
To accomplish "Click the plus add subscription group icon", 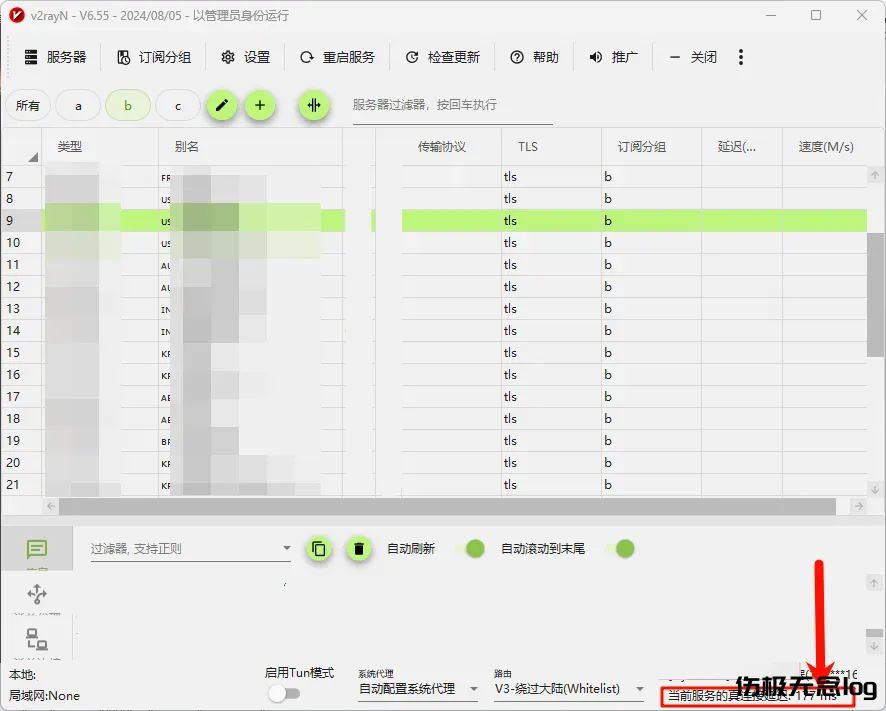I will 260,105.
